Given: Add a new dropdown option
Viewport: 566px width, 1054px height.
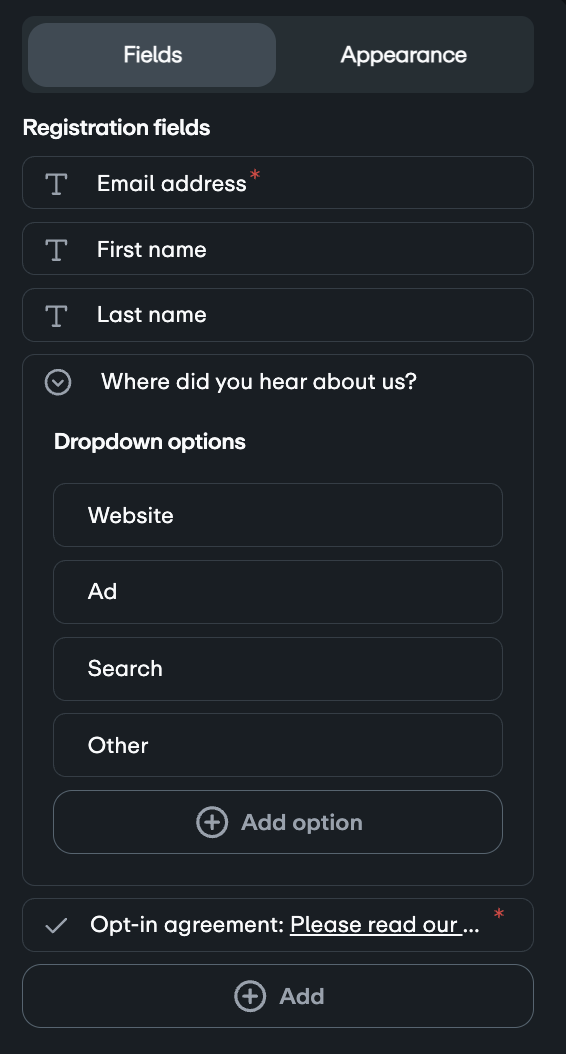Looking at the screenshot, I should pyautogui.click(x=278, y=822).
